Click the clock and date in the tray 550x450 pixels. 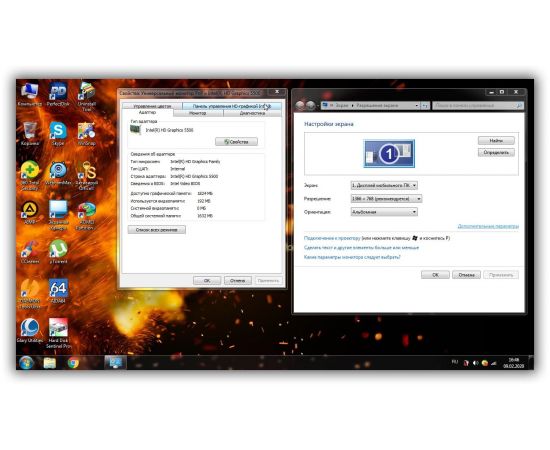point(514,363)
